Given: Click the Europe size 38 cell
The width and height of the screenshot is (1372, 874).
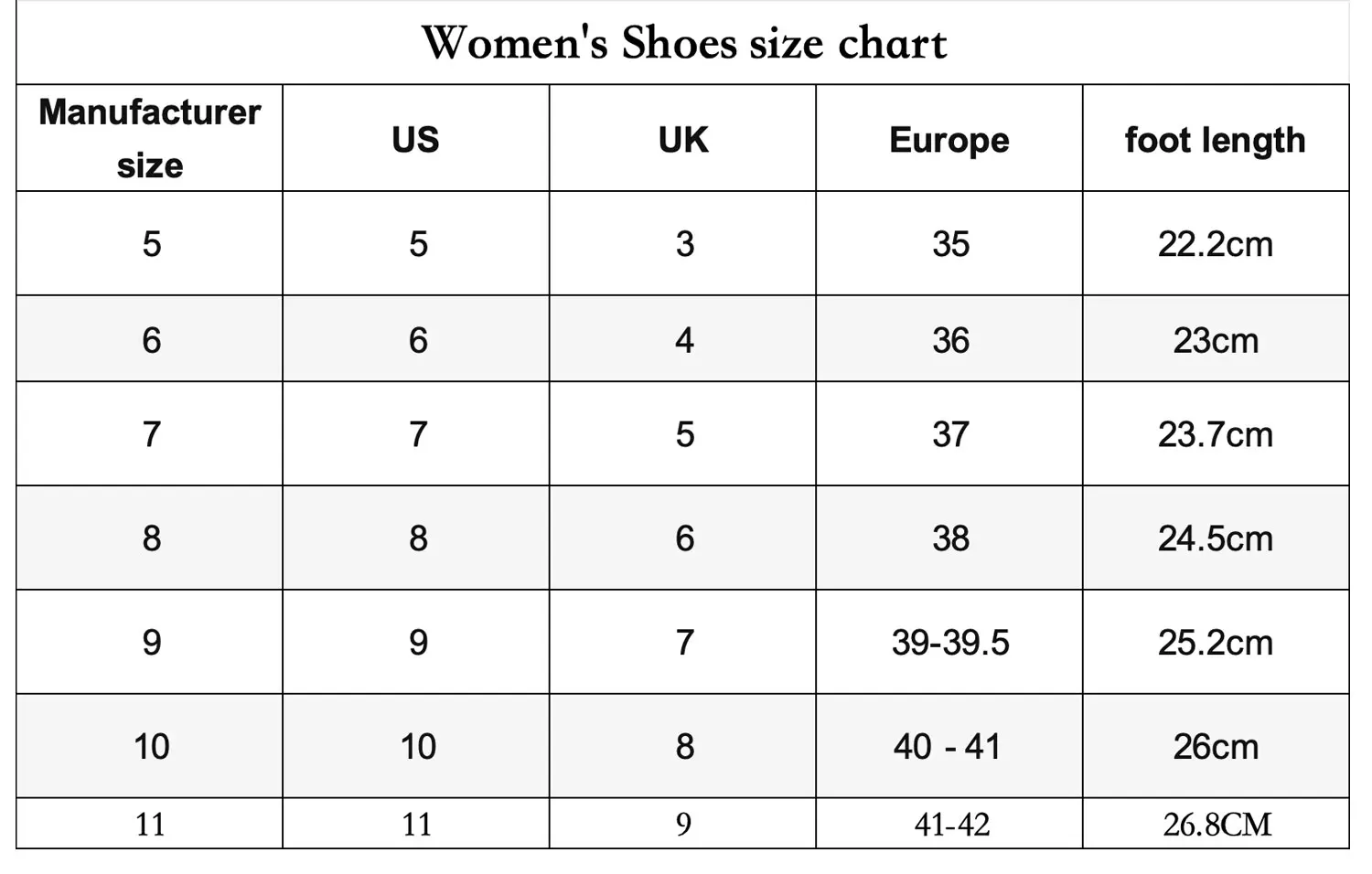Looking at the screenshot, I should 950,538.
